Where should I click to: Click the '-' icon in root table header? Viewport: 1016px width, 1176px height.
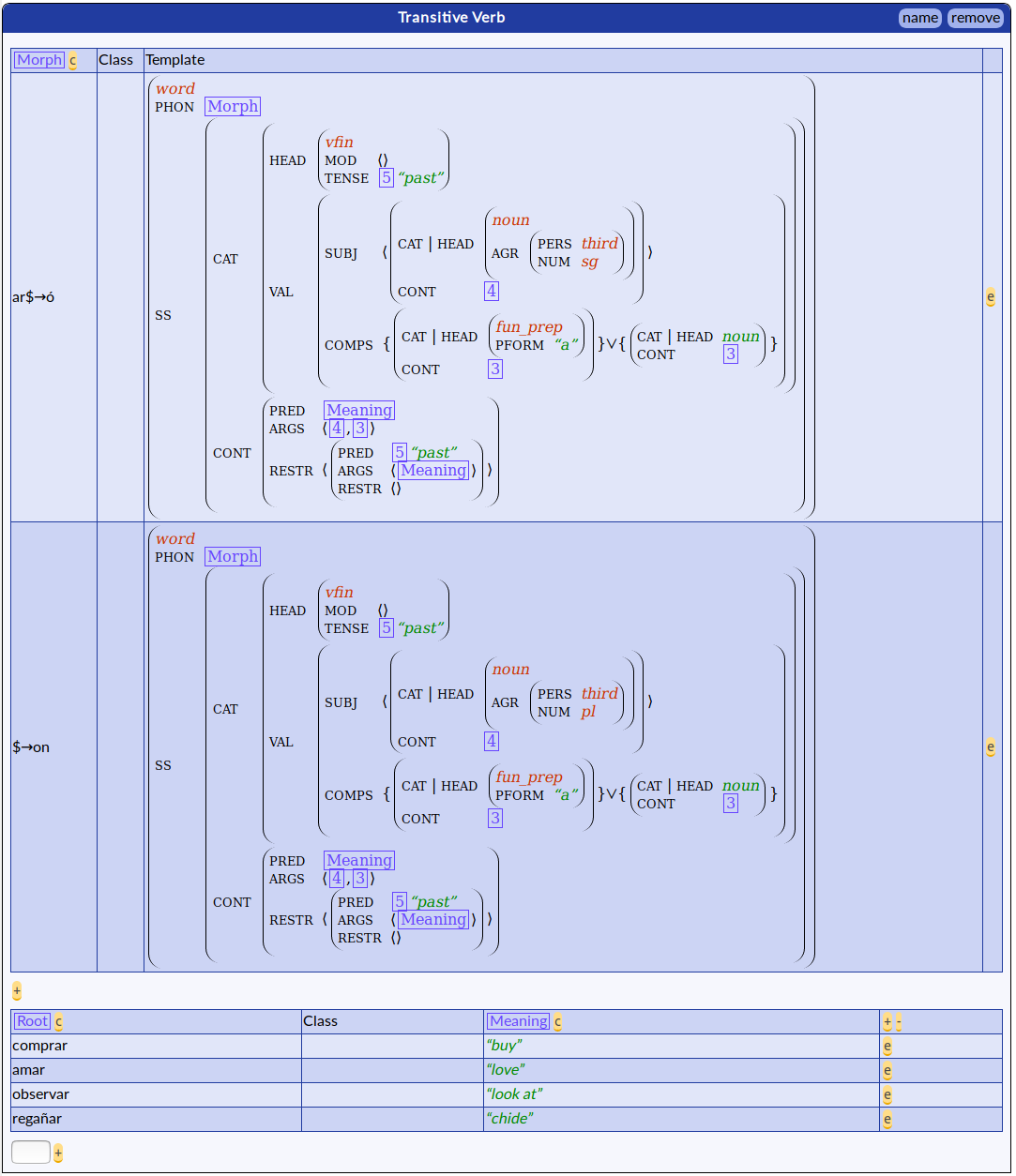tap(899, 1022)
